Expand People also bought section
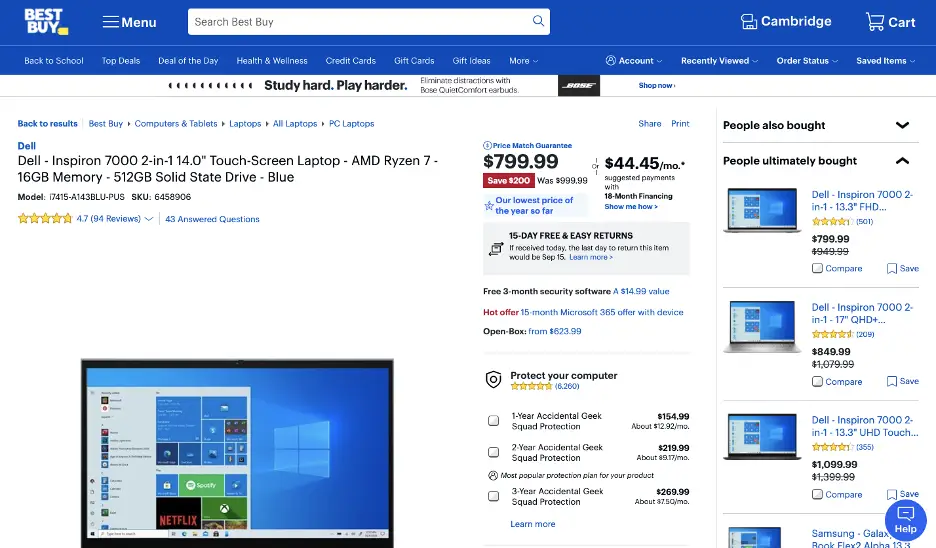Viewport: 936px width, 548px height. [x=902, y=125]
